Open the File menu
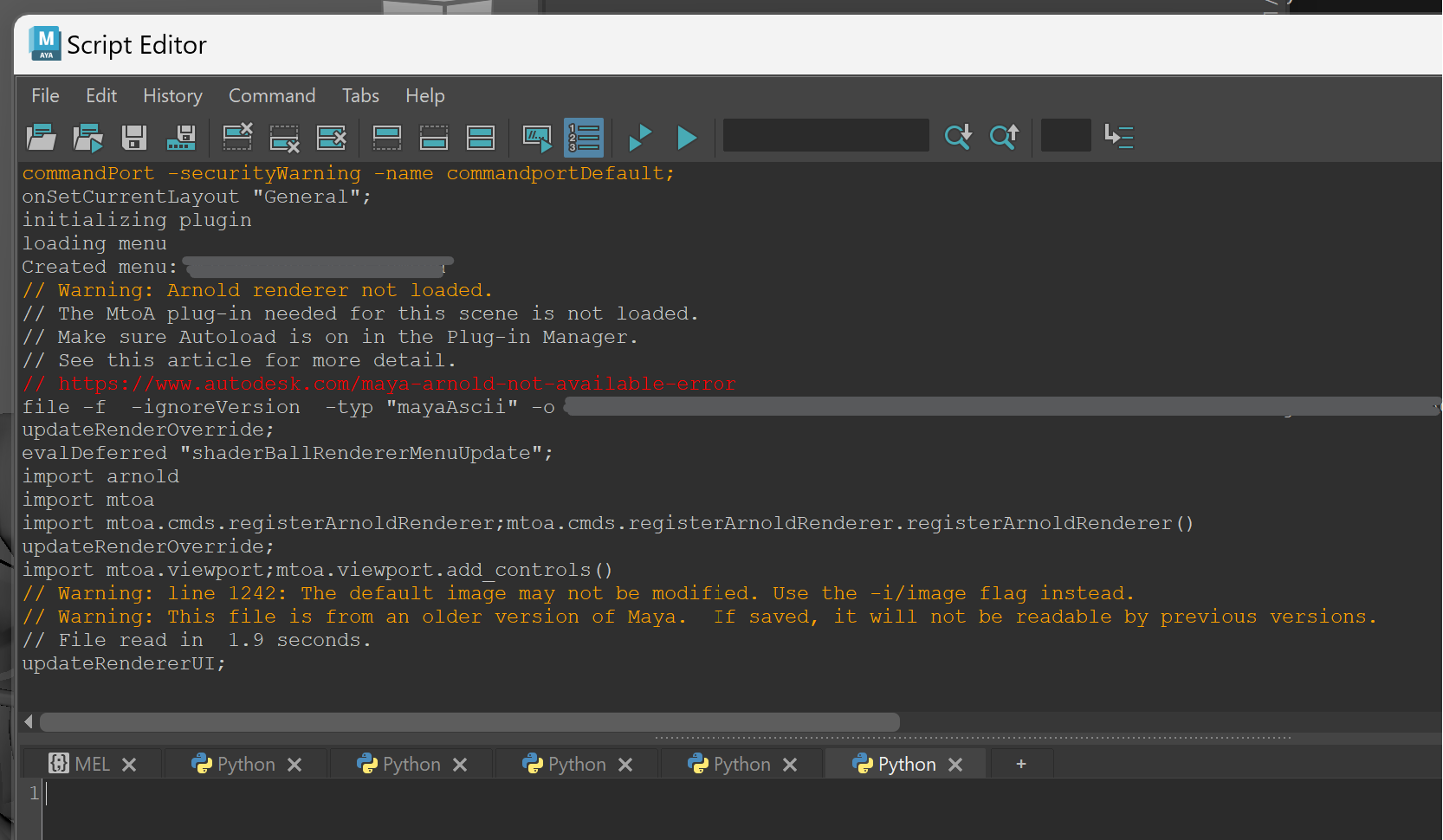The image size is (1443, 840). [45, 95]
